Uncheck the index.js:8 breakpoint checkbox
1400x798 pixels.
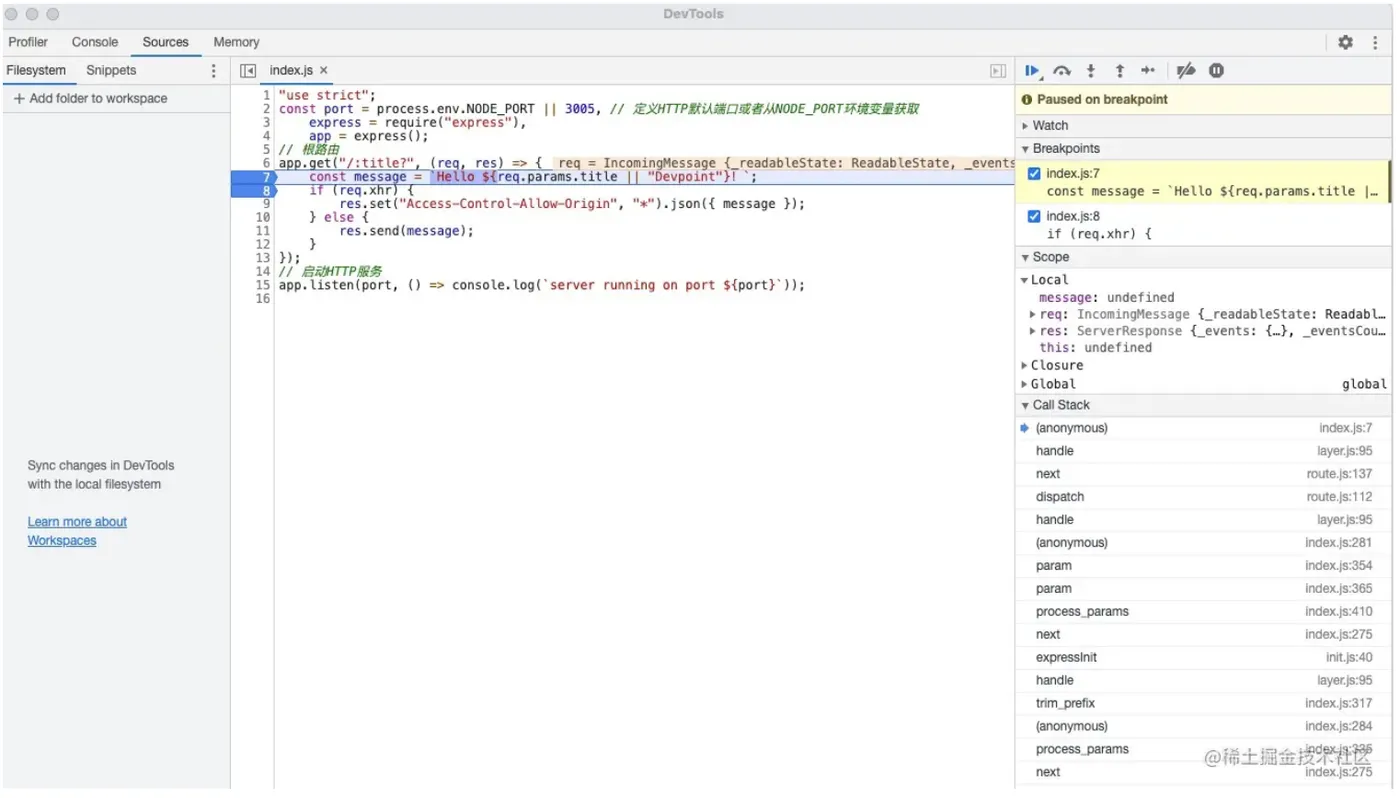(x=1034, y=217)
